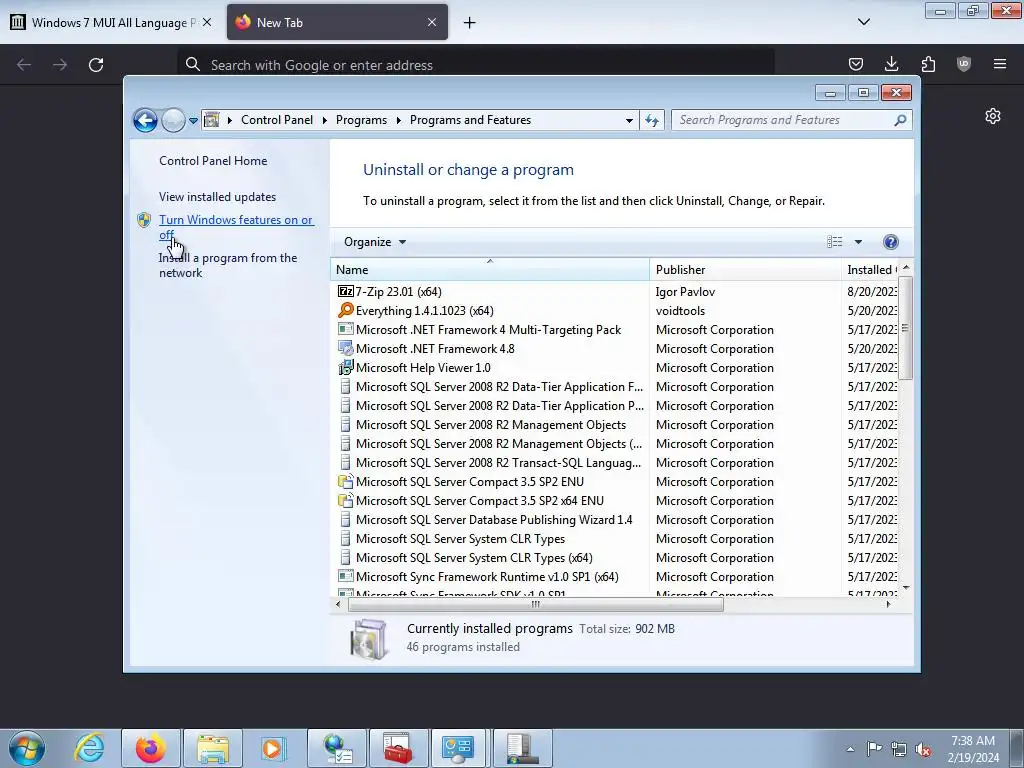
Task: Open Save to Pocket in Firefox toolbar
Action: tap(856, 64)
